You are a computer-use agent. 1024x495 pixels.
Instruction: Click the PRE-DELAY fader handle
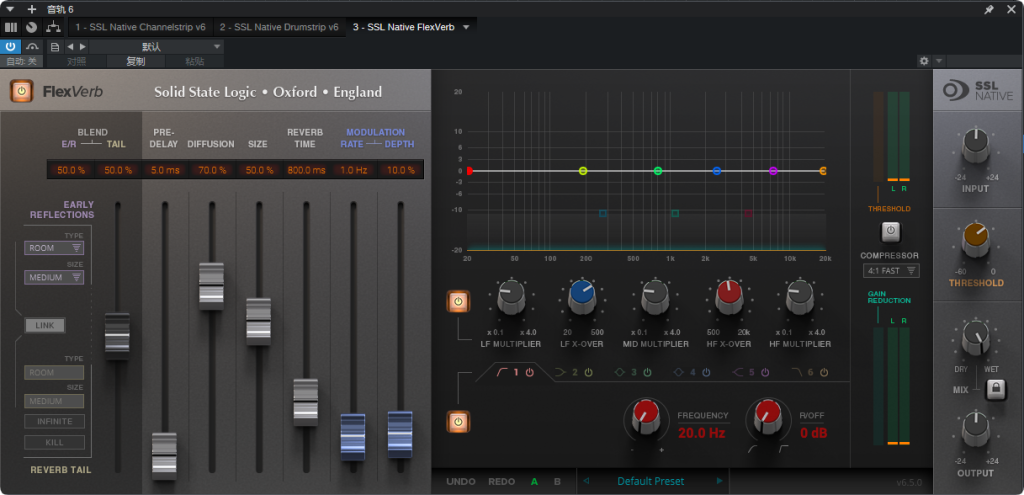coord(165,456)
